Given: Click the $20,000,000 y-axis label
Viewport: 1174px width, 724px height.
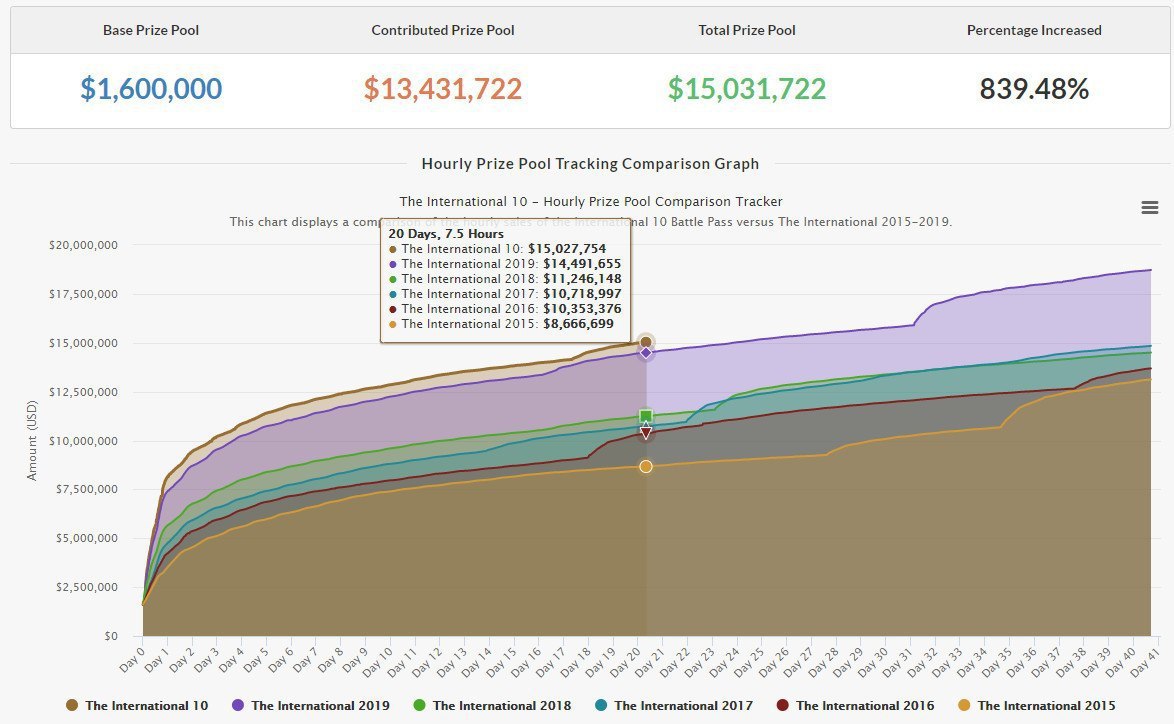Looking at the screenshot, I should pyautogui.click(x=83, y=245).
